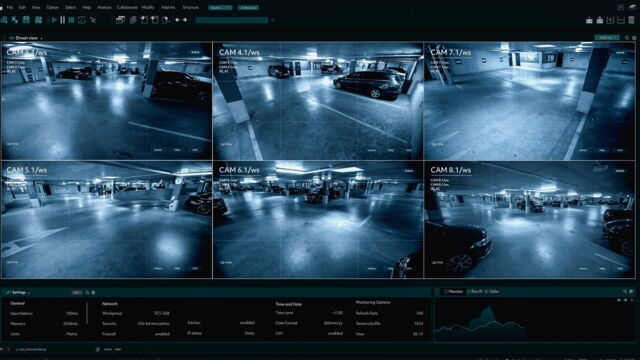Switch to the Debu tab
The width and height of the screenshot is (640, 360).
click(494, 291)
